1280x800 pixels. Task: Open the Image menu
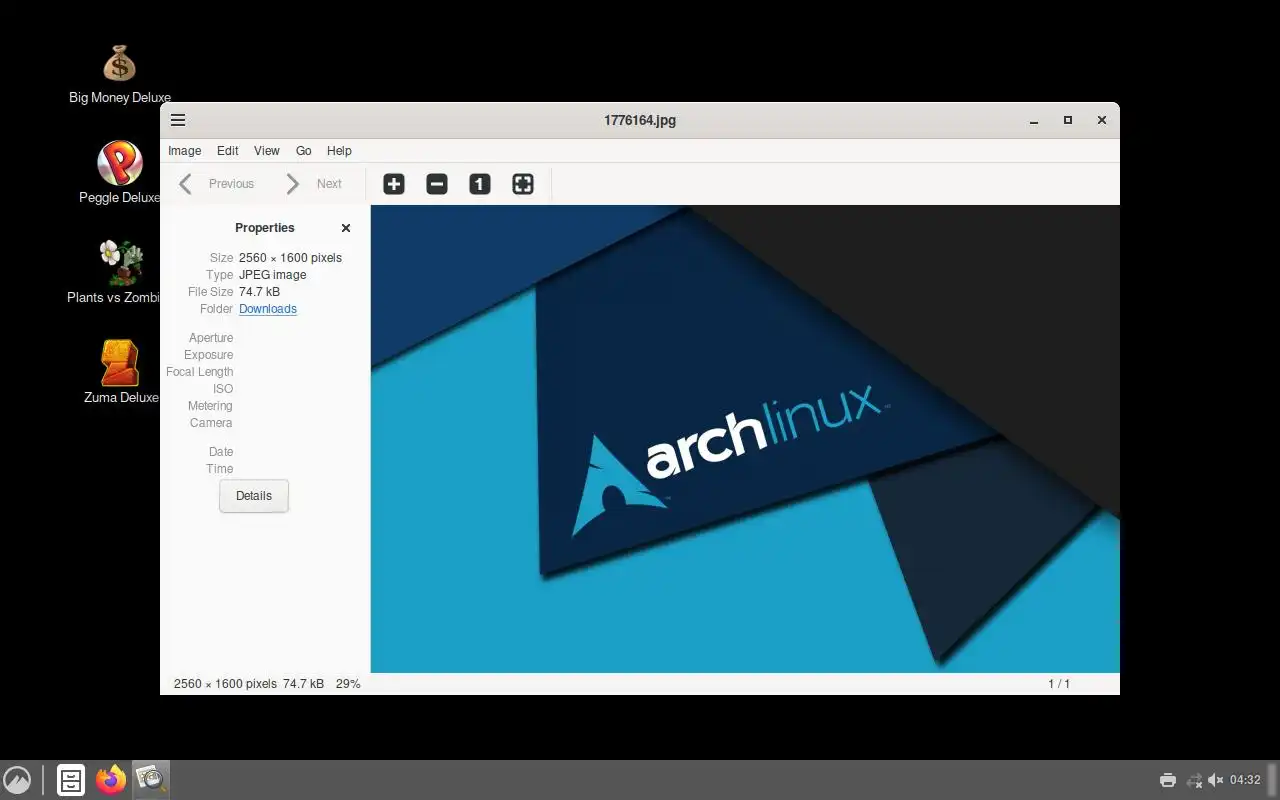pos(184,151)
